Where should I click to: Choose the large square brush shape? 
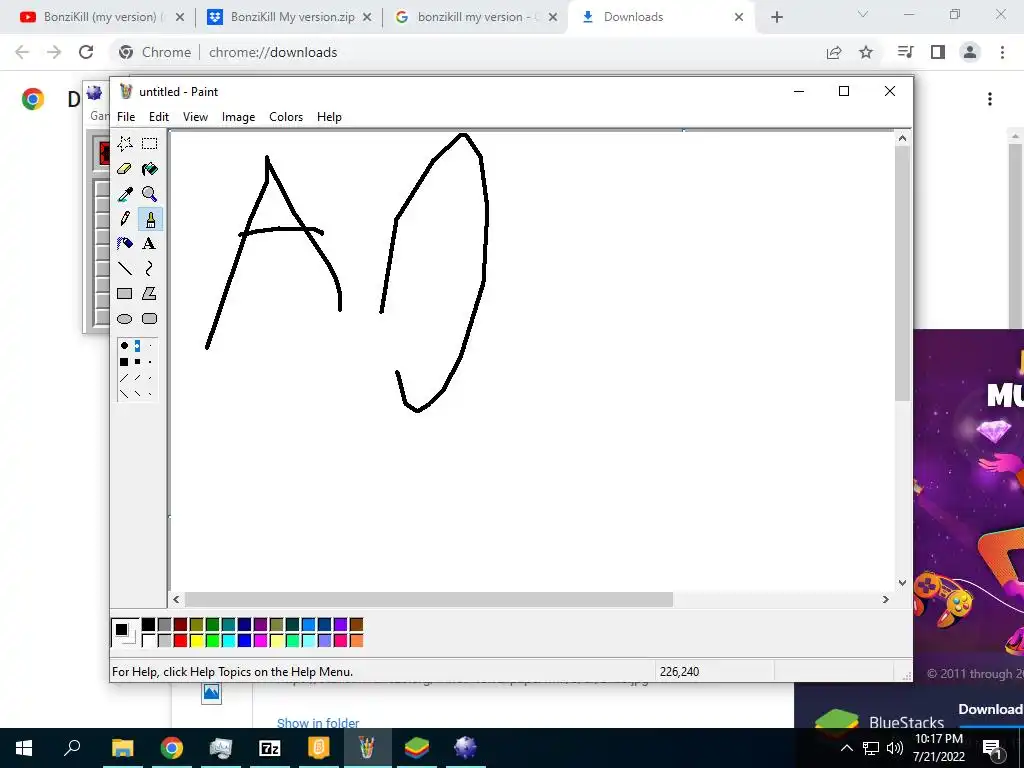[x=124, y=362]
